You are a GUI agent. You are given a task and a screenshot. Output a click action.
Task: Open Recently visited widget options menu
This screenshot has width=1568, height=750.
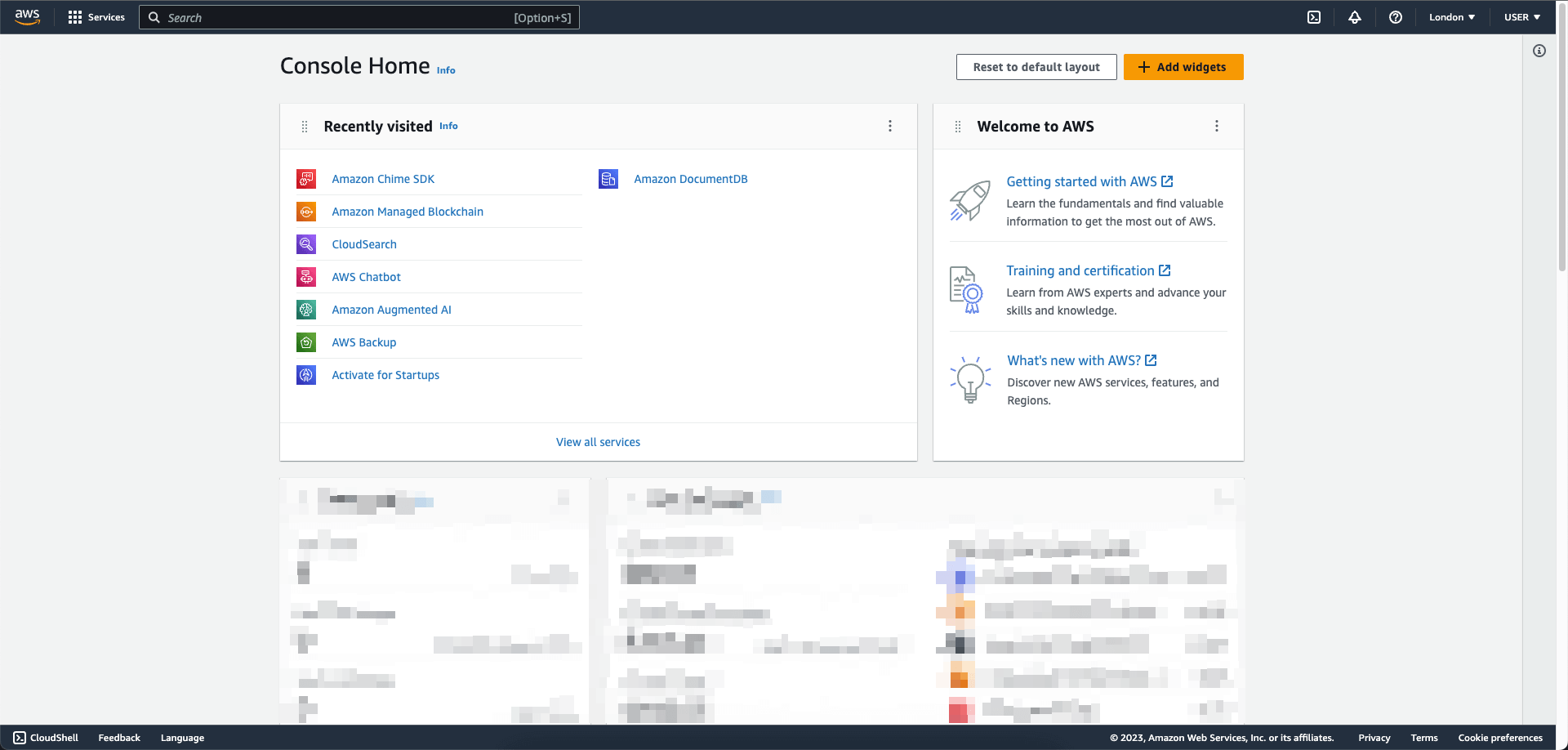pyautogui.click(x=890, y=126)
